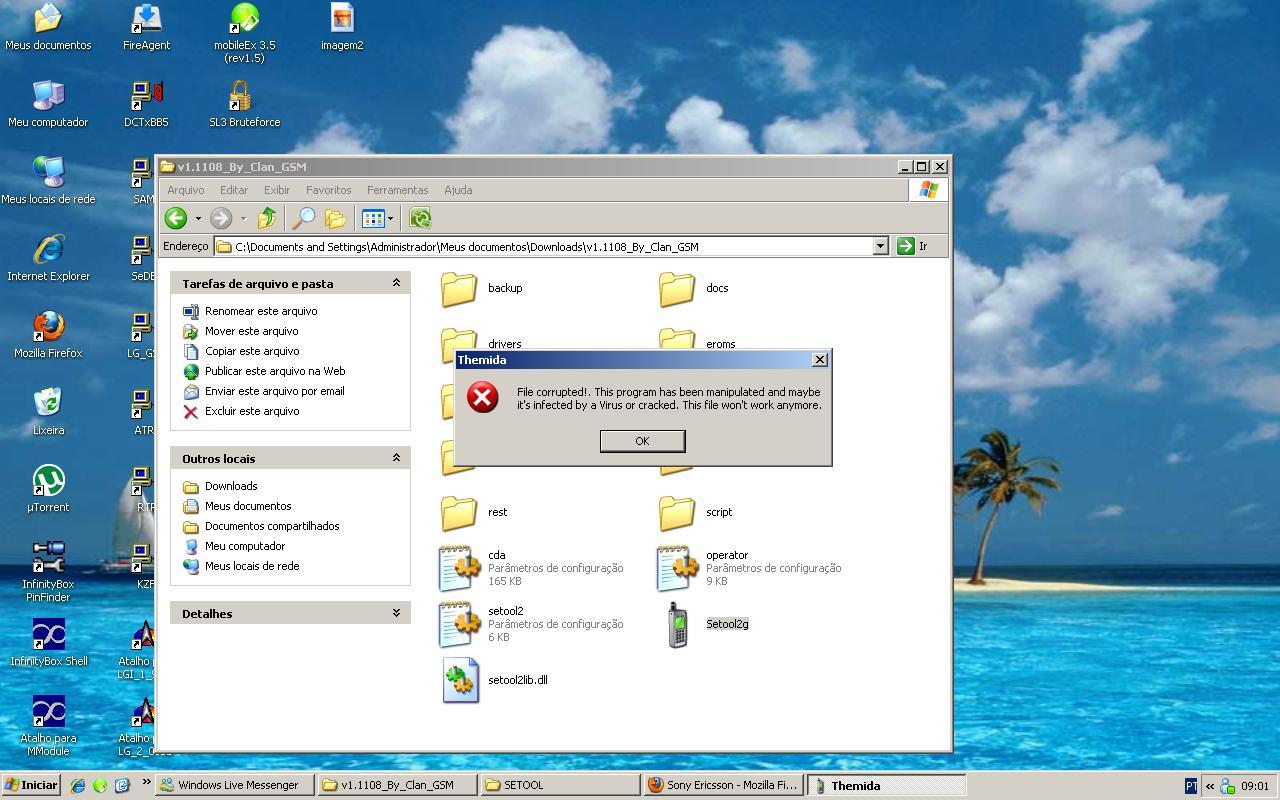The height and width of the screenshot is (800, 1280).
Task: Expand the Views dropdown arrow
Action: point(390,218)
